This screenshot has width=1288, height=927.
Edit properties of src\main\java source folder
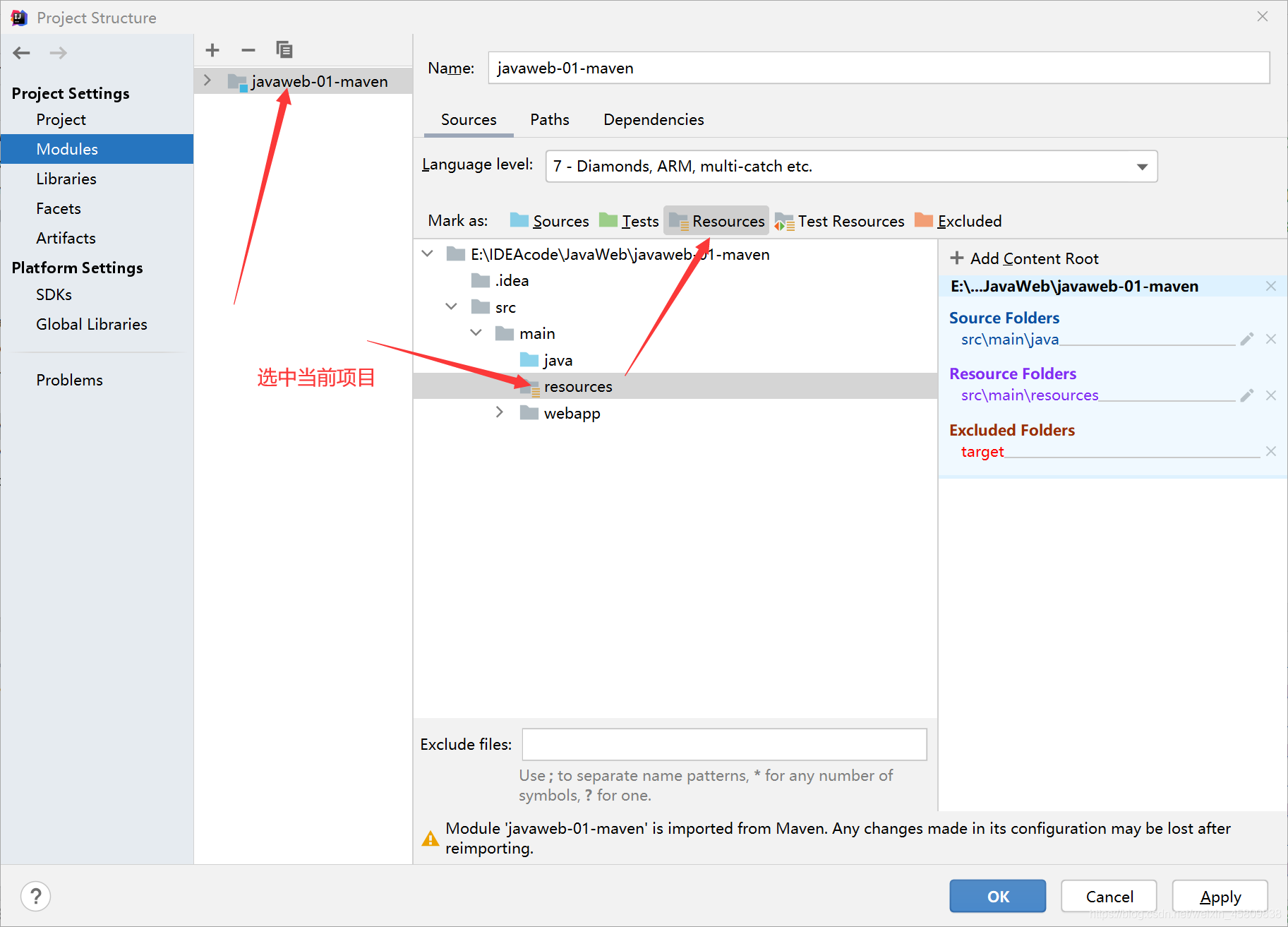coord(1246,340)
